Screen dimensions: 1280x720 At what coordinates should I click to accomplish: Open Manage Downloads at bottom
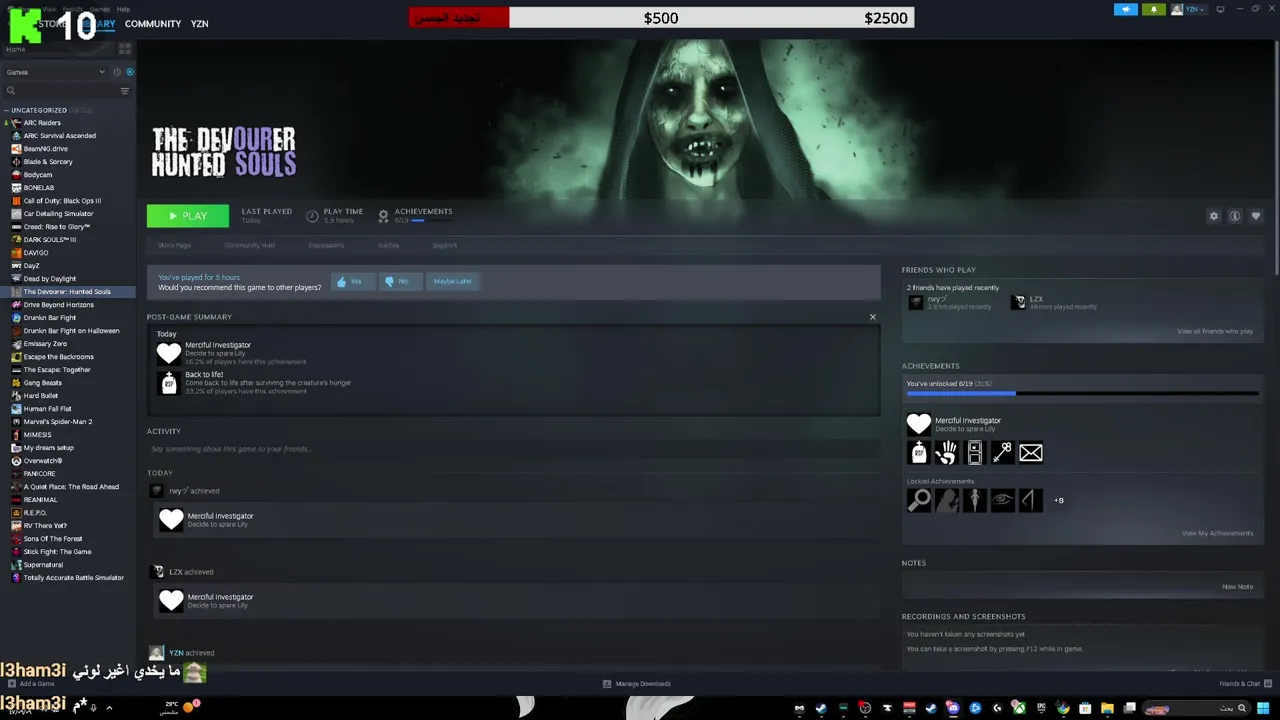(x=637, y=684)
